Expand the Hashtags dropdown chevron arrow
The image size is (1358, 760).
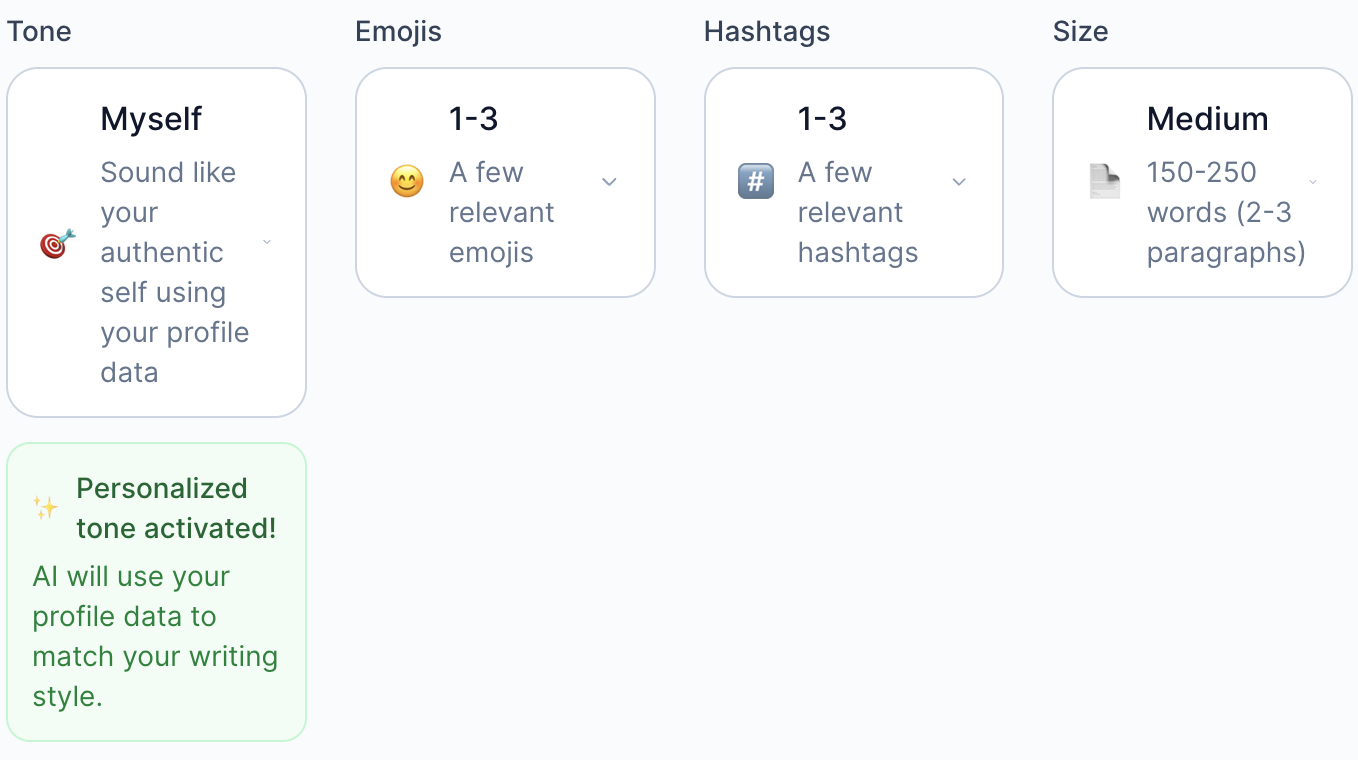coord(958,182)
